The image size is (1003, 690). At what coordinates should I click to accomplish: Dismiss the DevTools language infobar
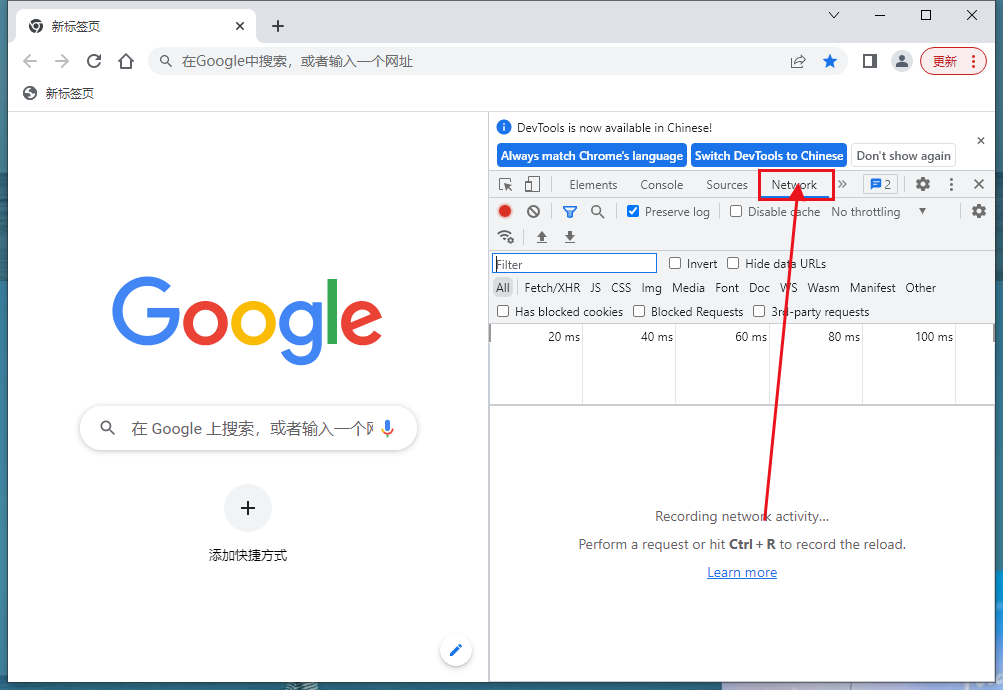pyautogui.click(x=981, y=141)
